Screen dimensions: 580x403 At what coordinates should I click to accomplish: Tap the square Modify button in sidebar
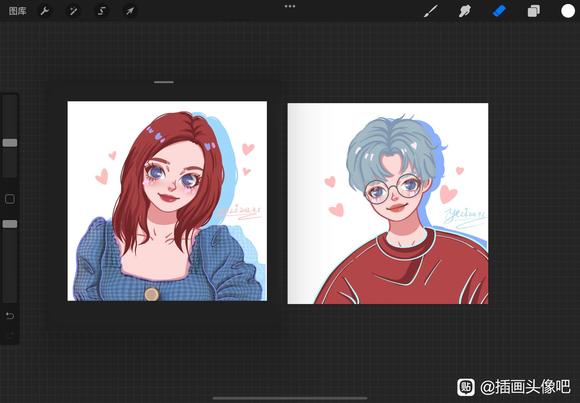pos(10,199)
